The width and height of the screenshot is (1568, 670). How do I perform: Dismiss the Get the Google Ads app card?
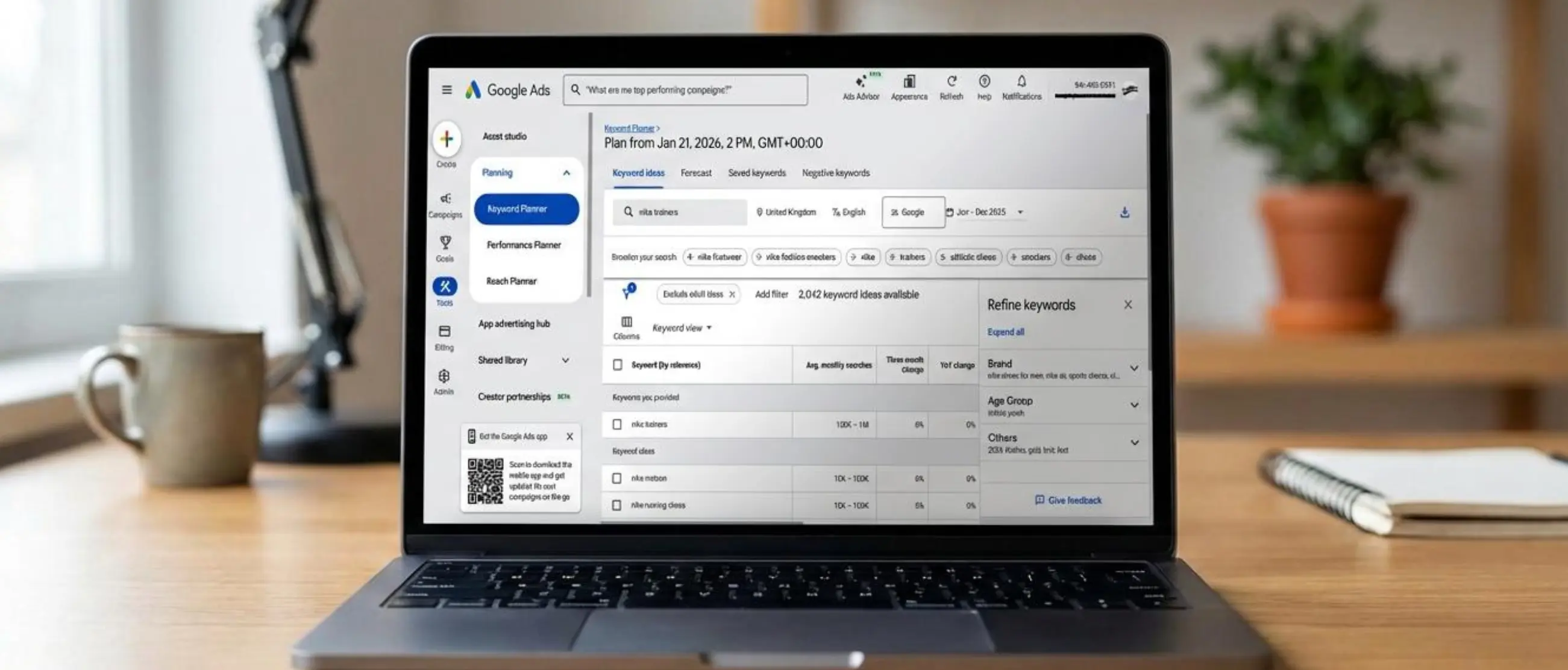569,436
